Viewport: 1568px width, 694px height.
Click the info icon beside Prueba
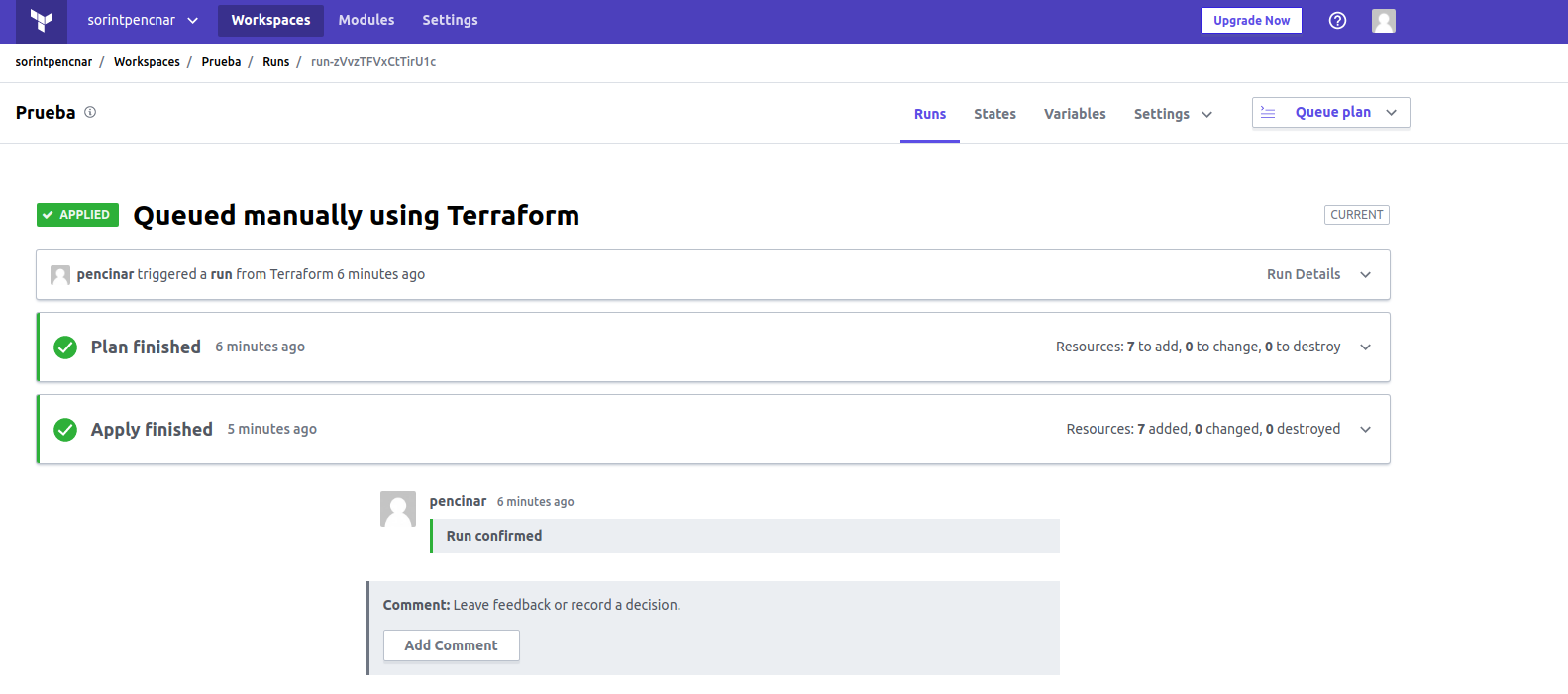[x=90, y=112]
